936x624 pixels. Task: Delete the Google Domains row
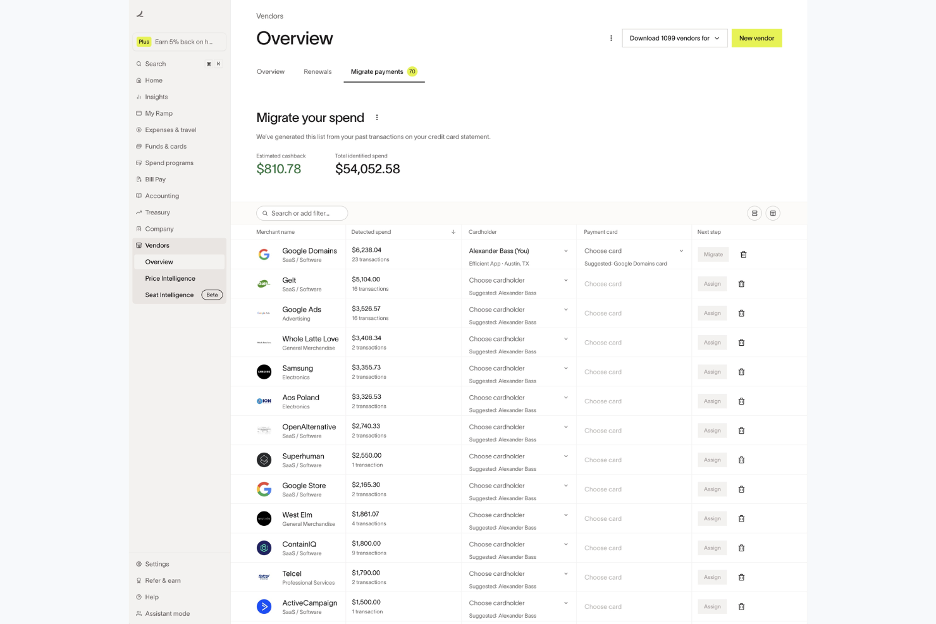(x=743, y=254)
